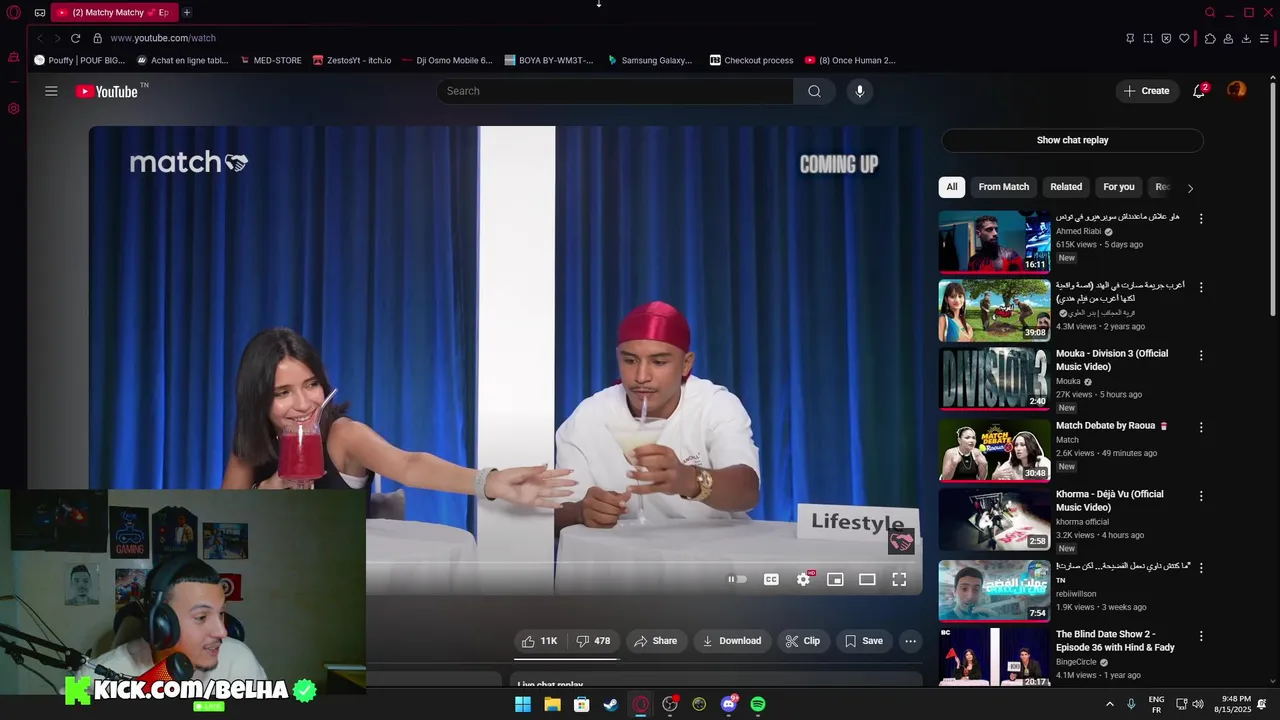Dislike the video with 478 dislikes

point(593,641)
